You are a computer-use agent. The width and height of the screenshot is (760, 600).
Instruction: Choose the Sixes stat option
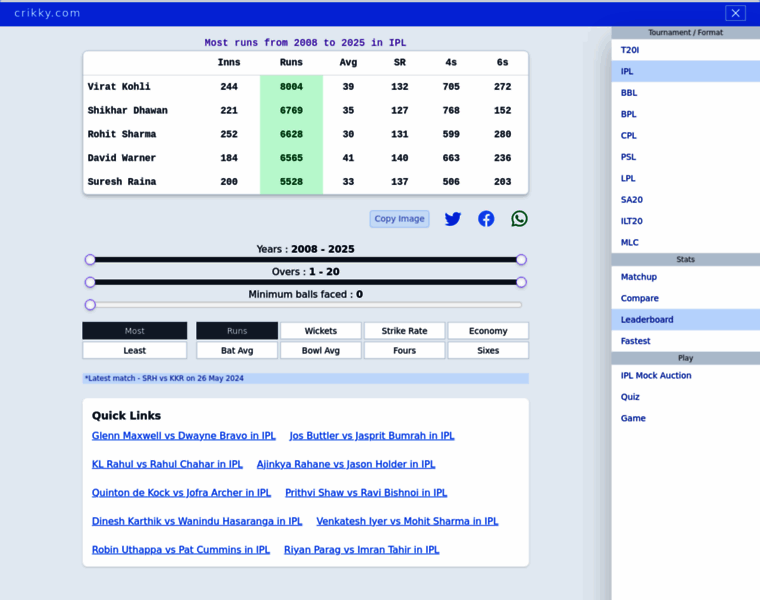coord(488,351)
